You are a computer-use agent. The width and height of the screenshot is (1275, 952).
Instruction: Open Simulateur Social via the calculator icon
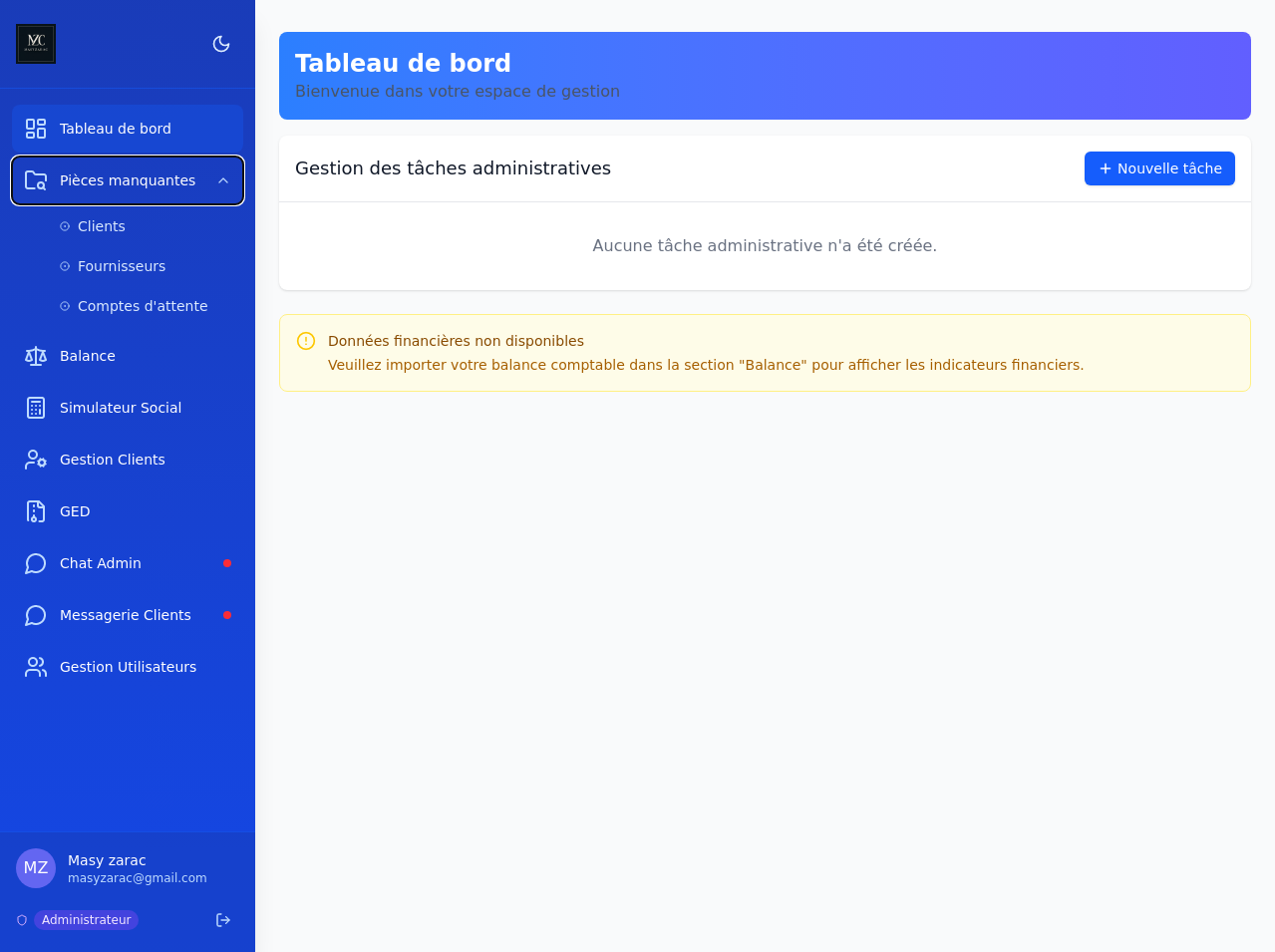(x=35, y=408)
